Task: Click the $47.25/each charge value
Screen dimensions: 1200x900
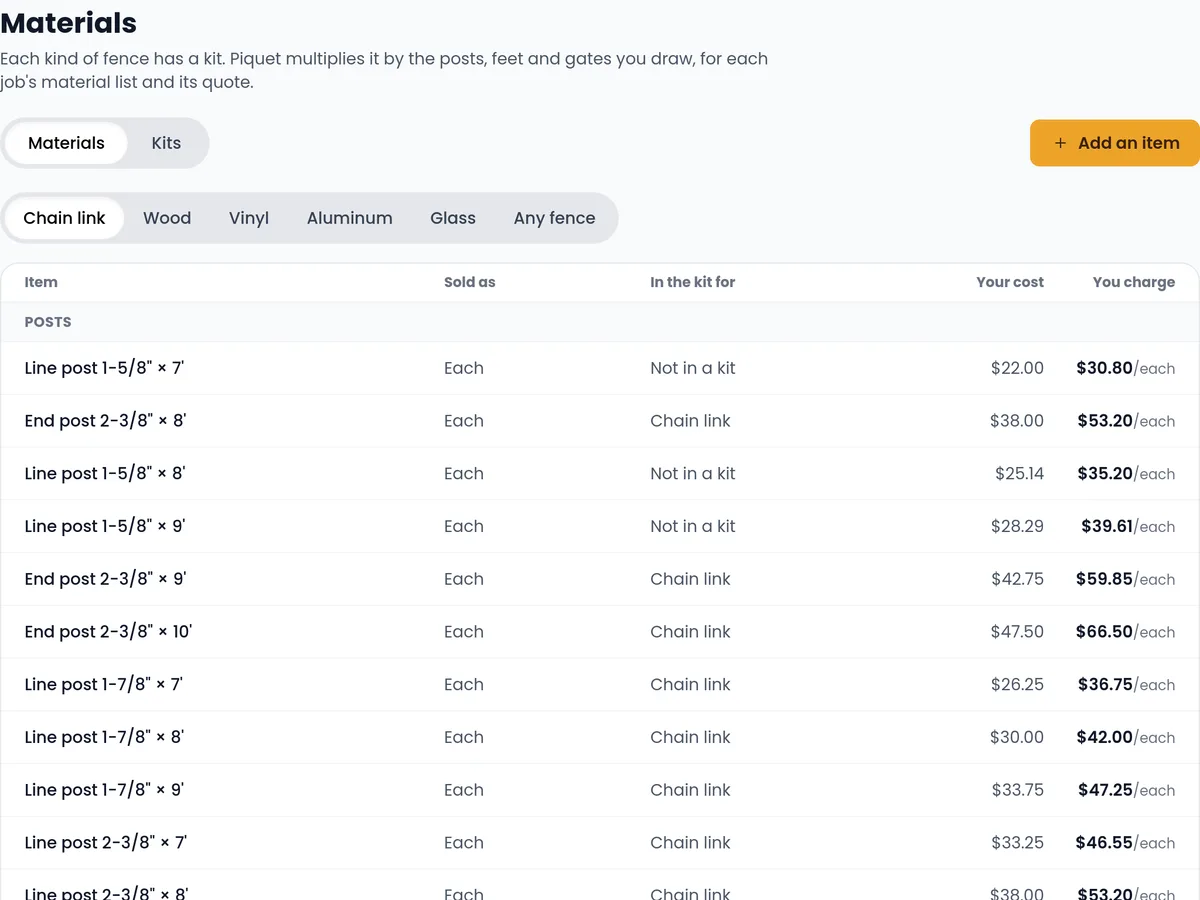Action: (1126, 790)
